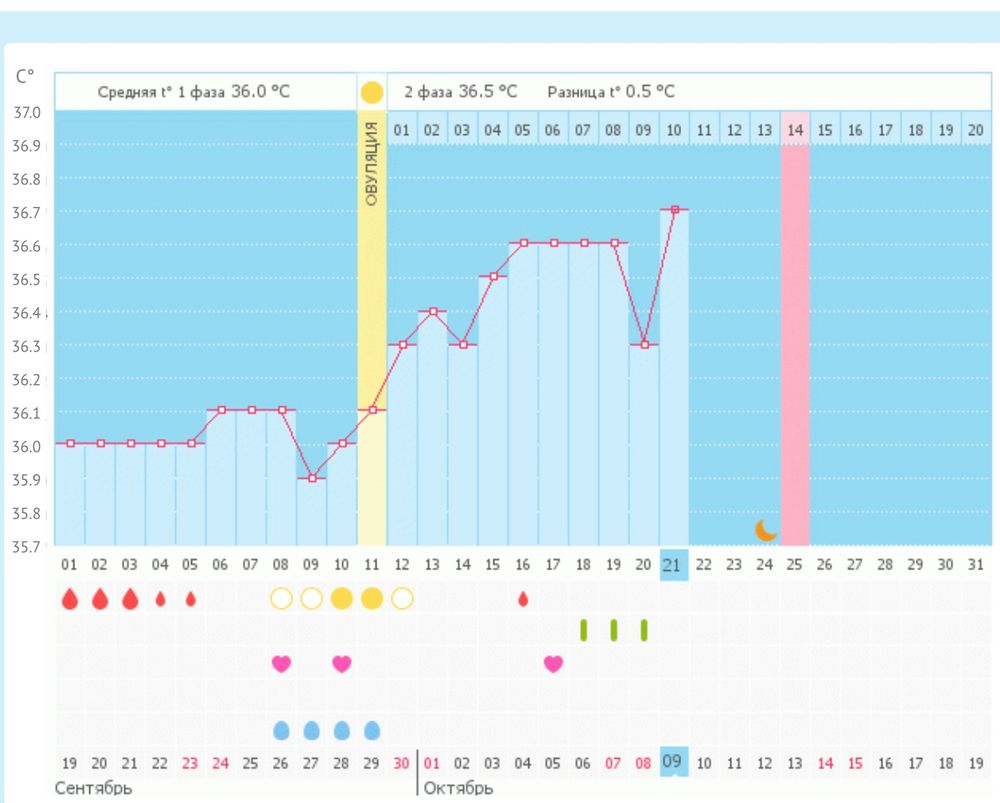The image size is (1000, 803).
Task: Select the 36.3 data point on cycle day 20
Action: [645, 344]
